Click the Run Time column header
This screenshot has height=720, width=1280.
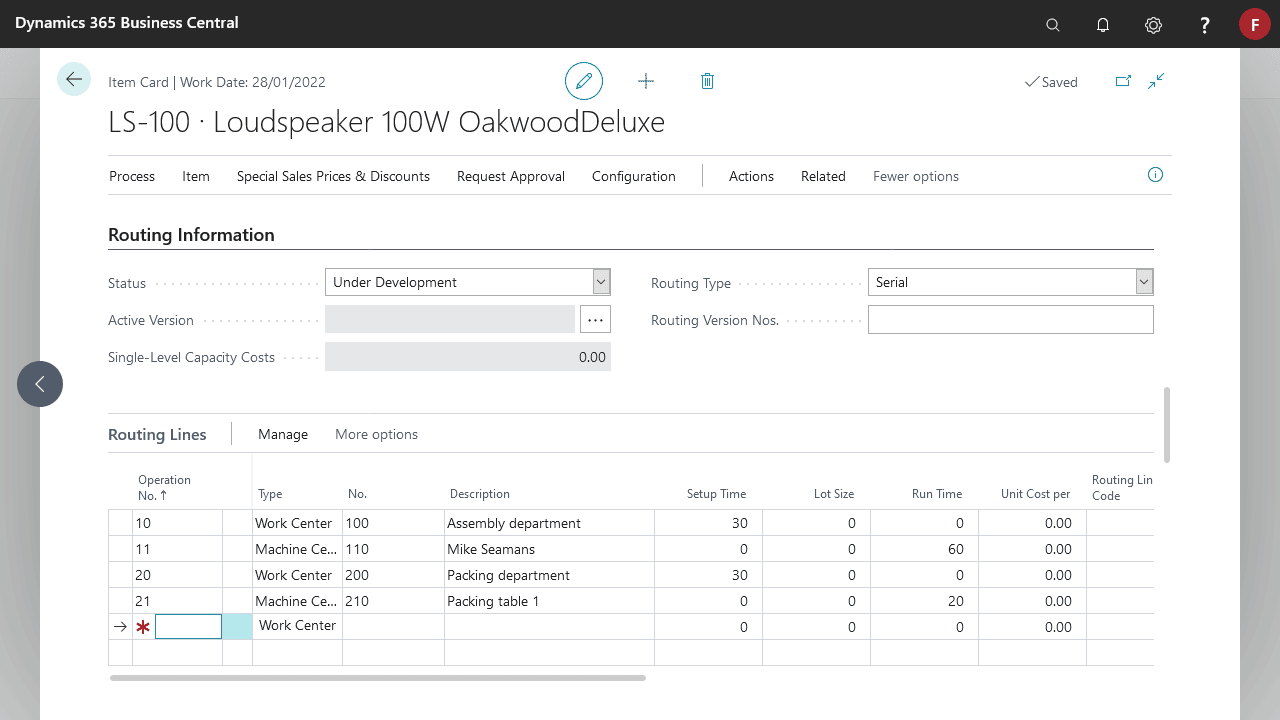point(937,494)
